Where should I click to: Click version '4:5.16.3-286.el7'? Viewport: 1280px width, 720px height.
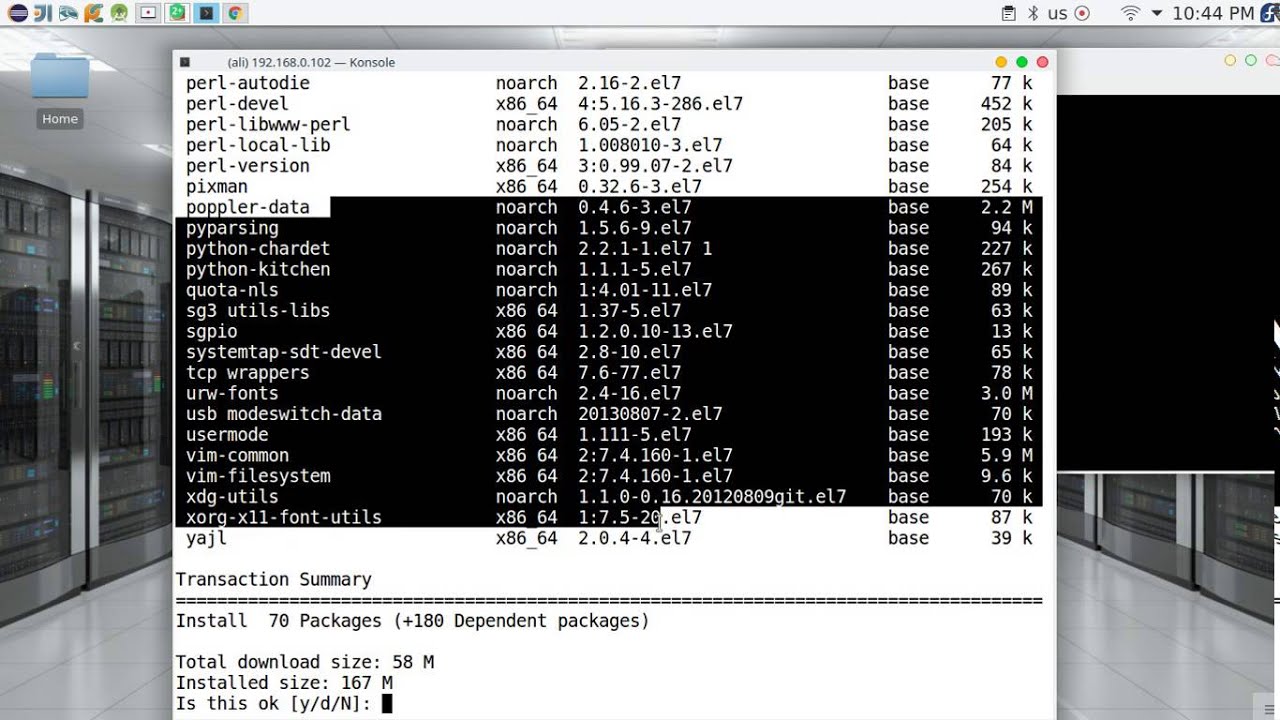(x=660, y=104)
